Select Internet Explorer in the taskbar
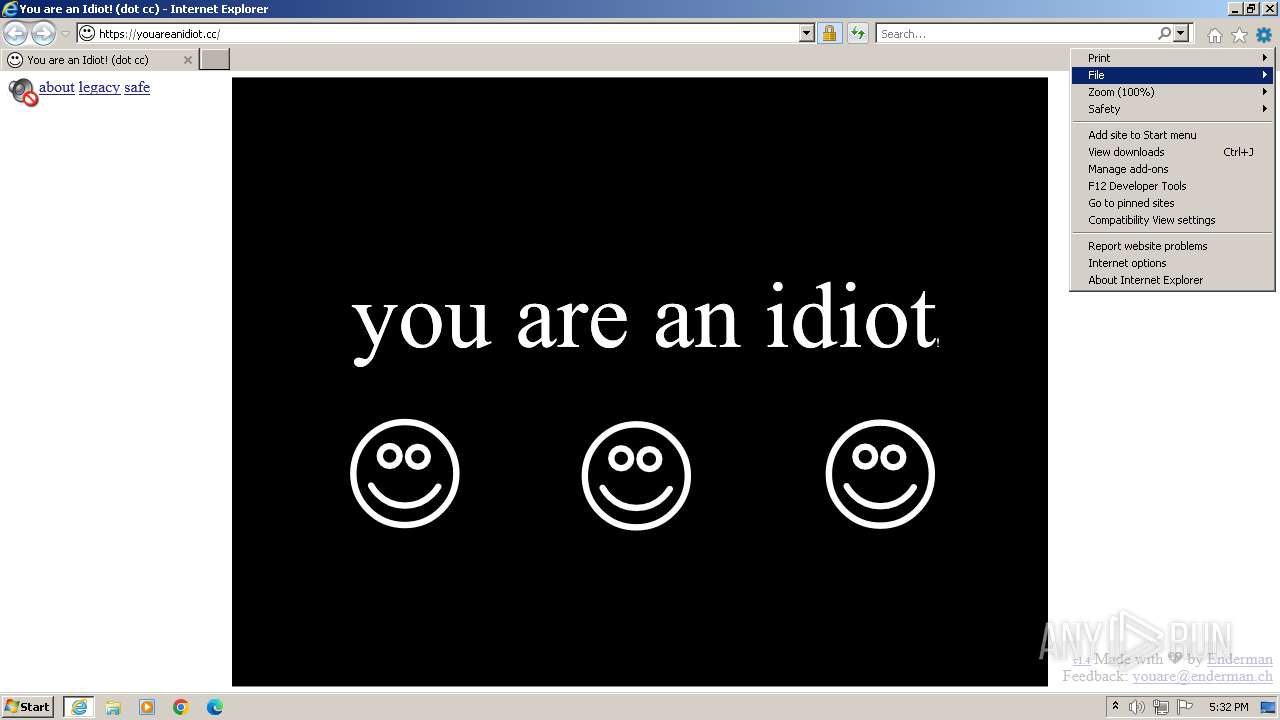 [79, 707]
